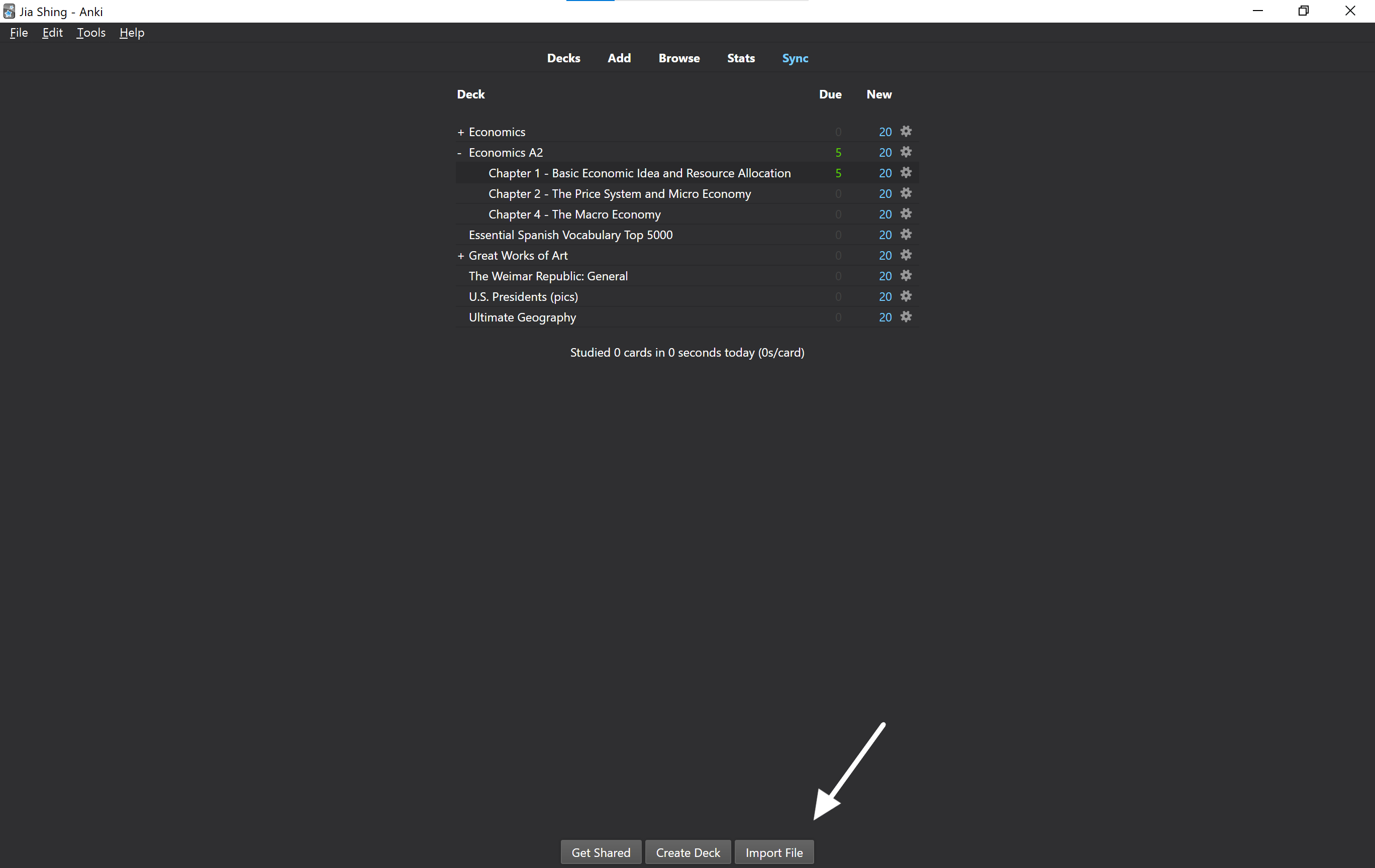Image resolution: width=1375 pixels, height=868 pixels.
Task: Click gear icon for Chapter 1 deck
Action: point(906,172)
